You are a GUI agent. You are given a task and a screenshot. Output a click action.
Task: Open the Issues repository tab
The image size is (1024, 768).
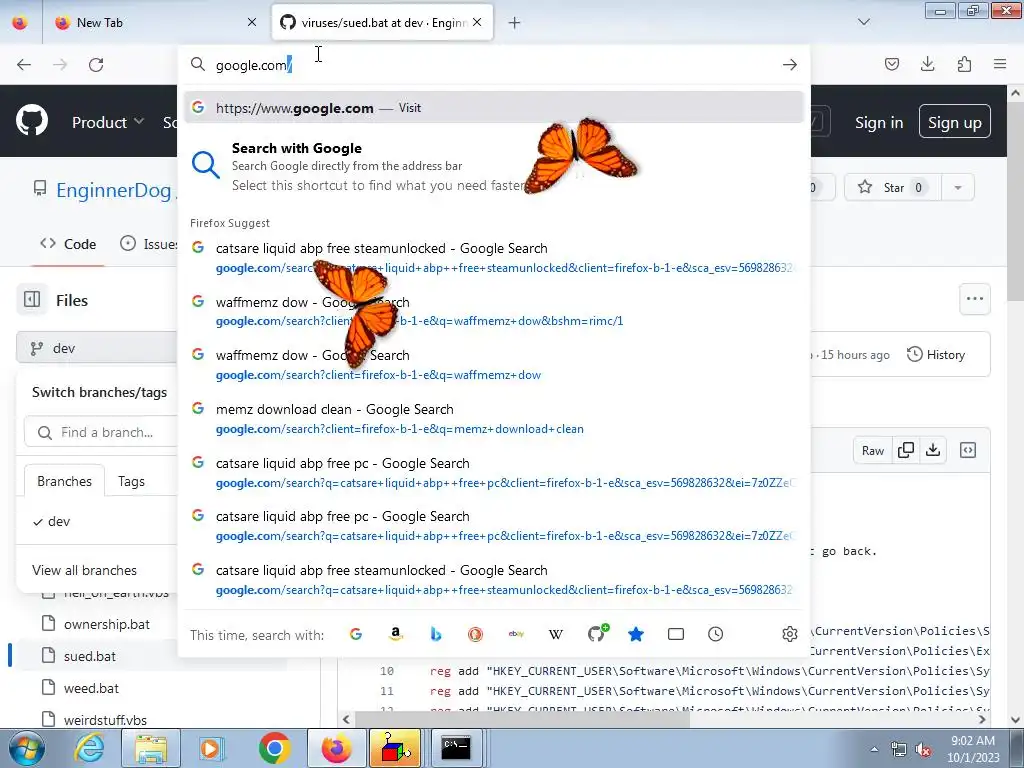click(x=149, y=244)
